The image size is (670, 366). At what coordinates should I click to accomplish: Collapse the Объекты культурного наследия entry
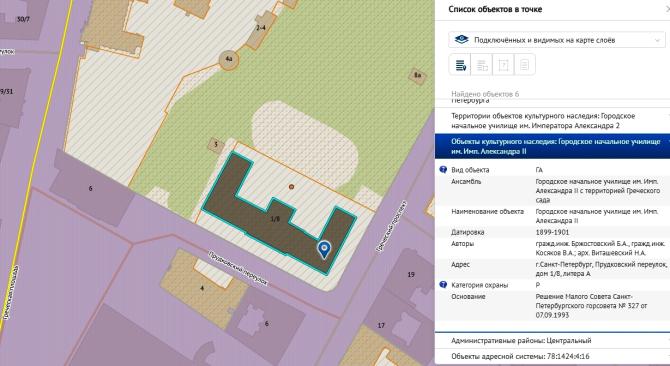(552, 146)
